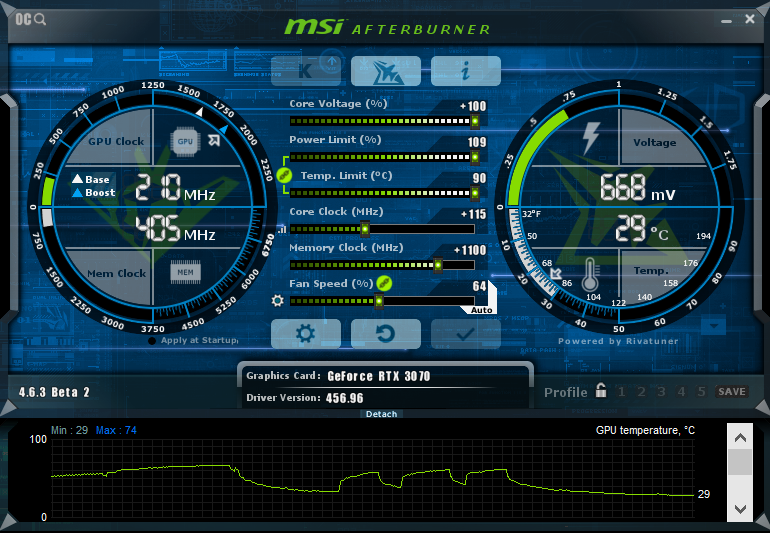
Task: Close the Afterburner window
Action: click(x=750, y=19)
